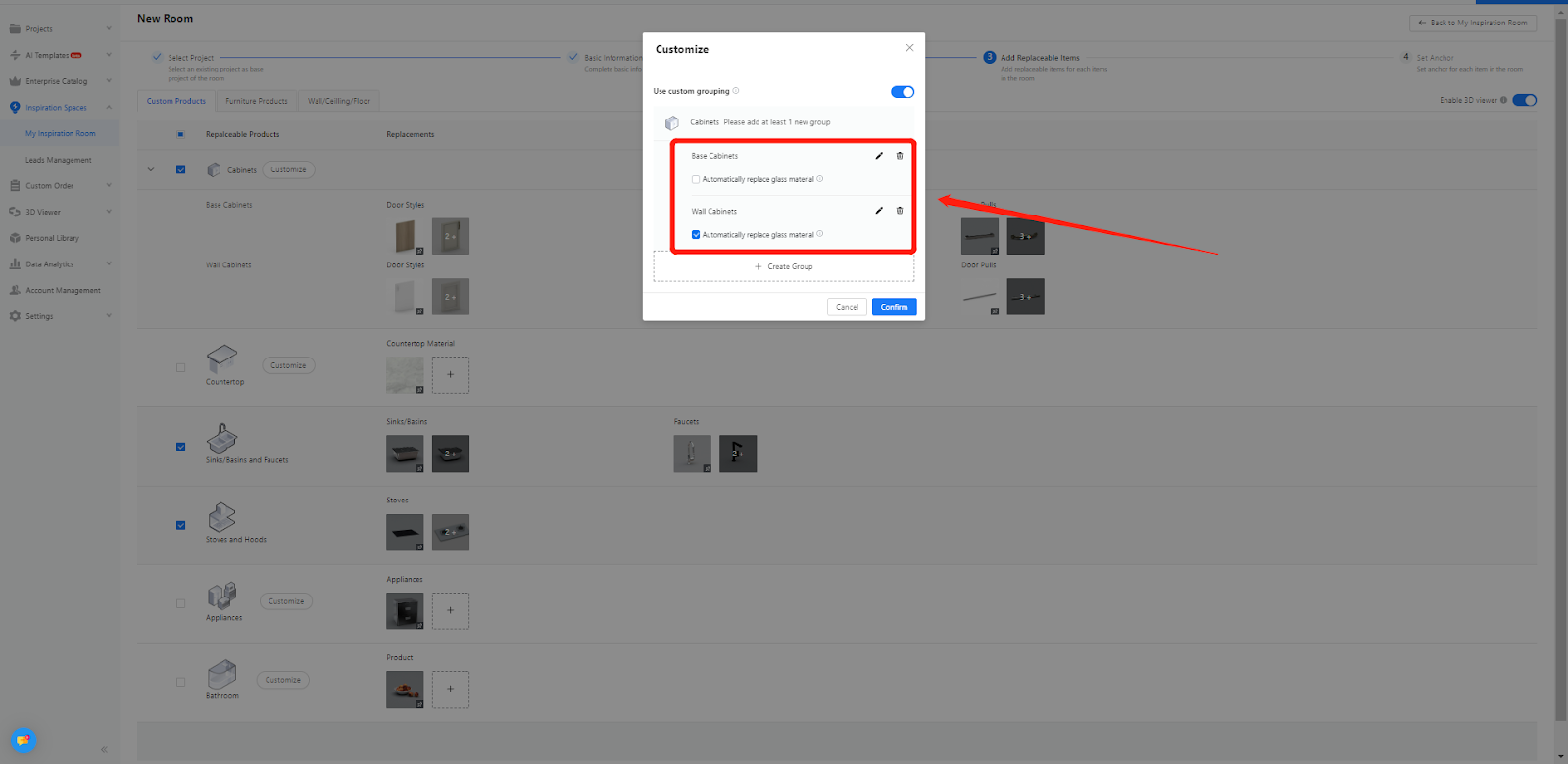Edit the Wall Cabinets group name
1568x764 pixels.
(879, 211)
